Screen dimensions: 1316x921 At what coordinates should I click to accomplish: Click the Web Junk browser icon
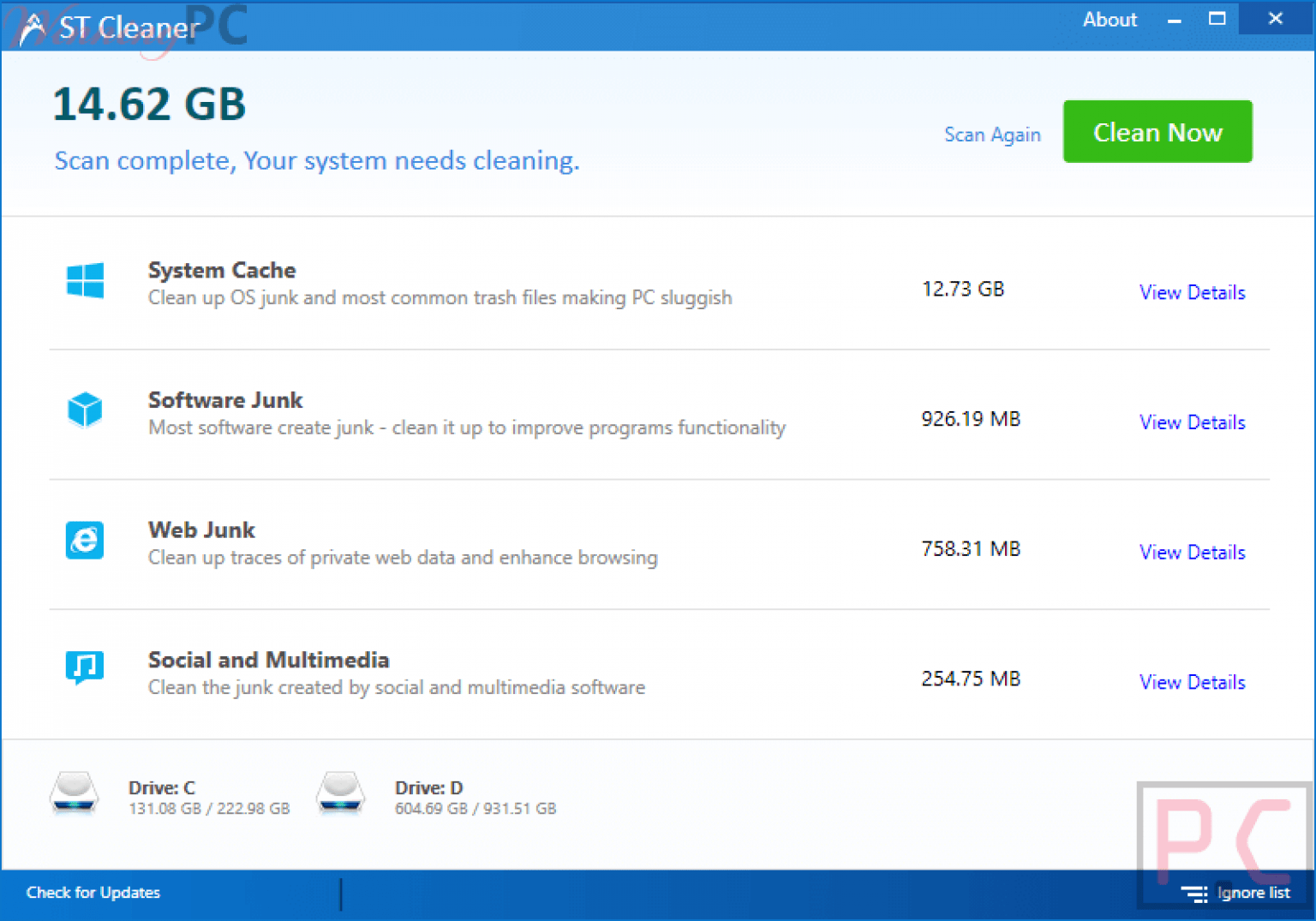click(x=85, y=540)
